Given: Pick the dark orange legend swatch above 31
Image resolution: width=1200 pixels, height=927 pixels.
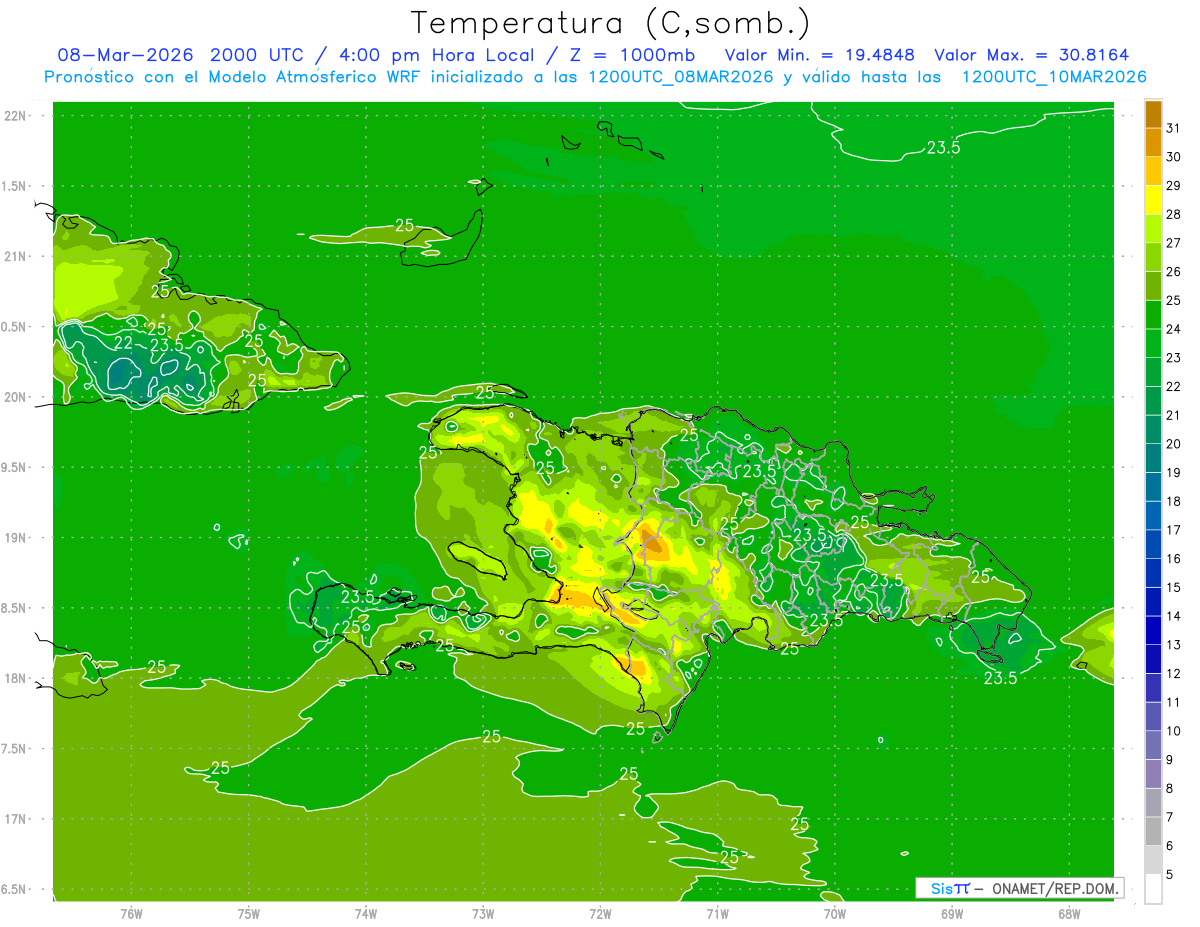Looking at the screenshot, I should coord(1153,115).
